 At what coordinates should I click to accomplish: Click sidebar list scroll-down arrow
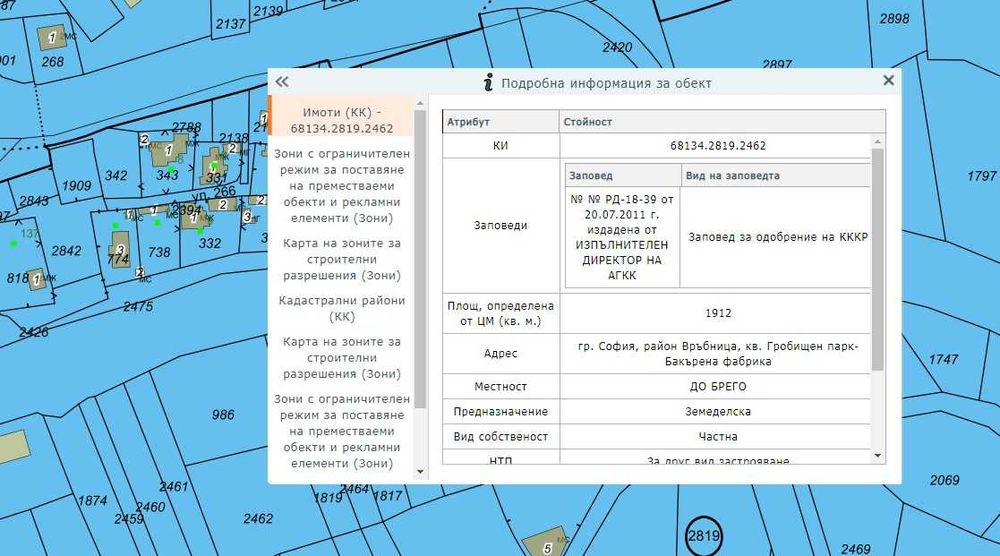pyautogui.click(x=420, y=472)
